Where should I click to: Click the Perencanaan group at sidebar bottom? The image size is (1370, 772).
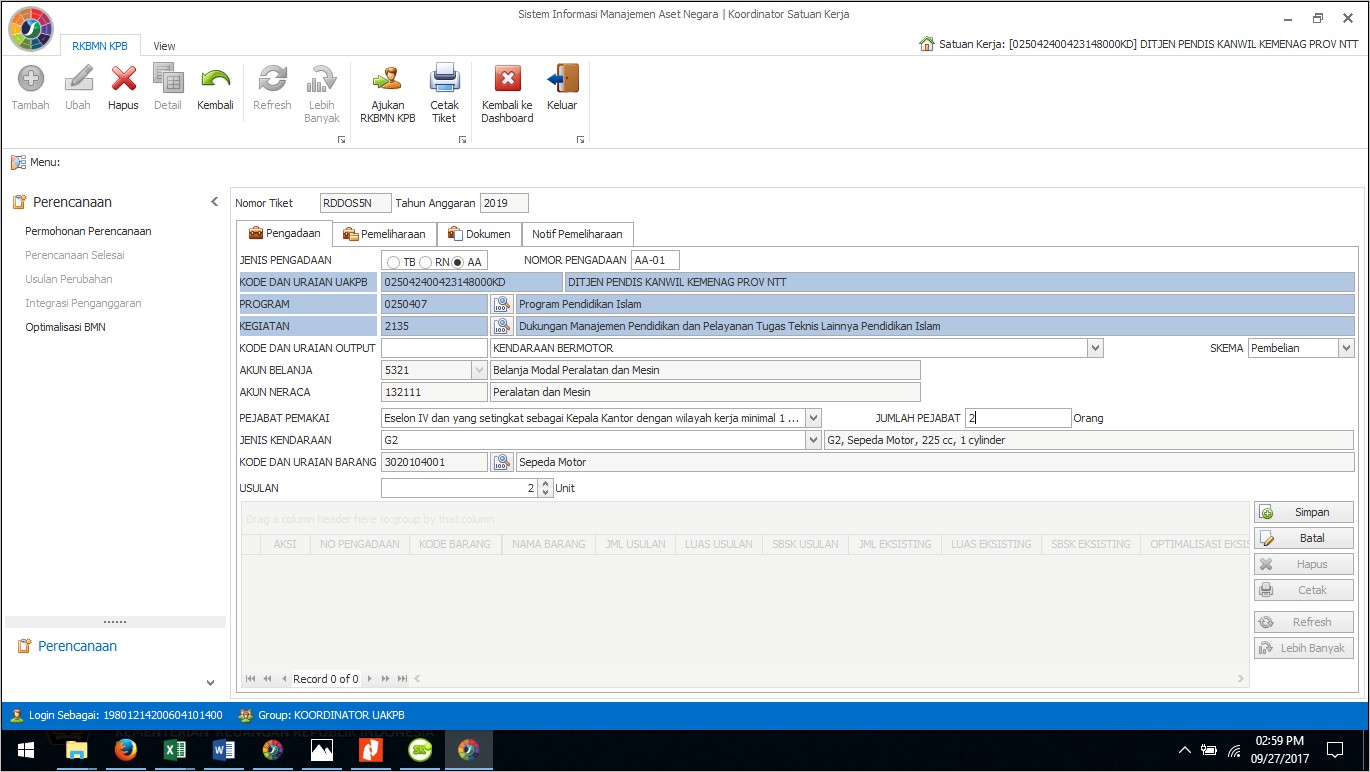77,646
